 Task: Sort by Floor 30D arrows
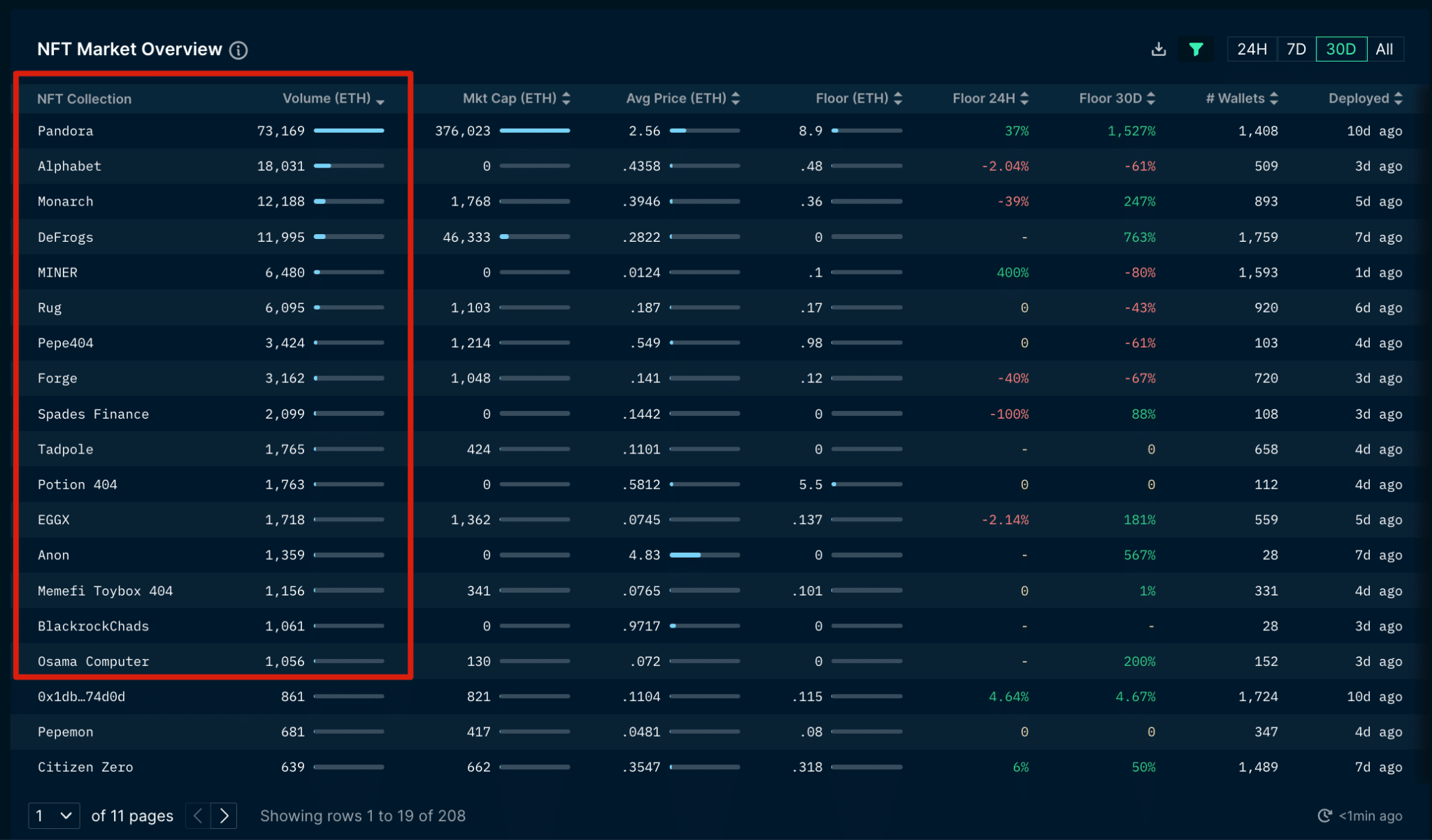pyautogui.click(x=1151, y=99)
